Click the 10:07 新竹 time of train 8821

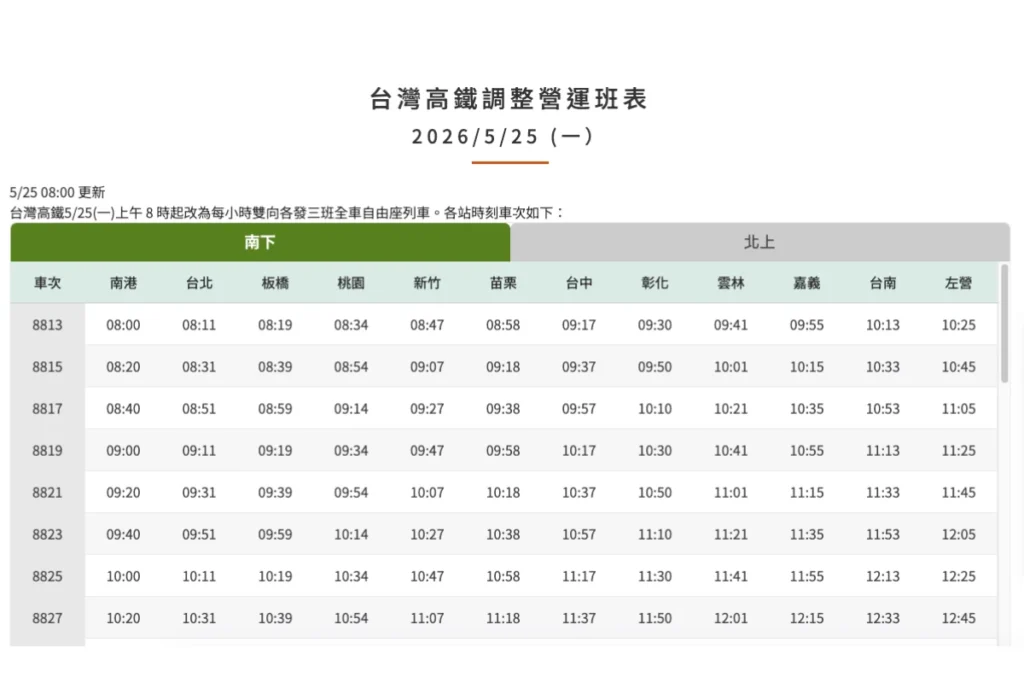[x=427, y=492]
